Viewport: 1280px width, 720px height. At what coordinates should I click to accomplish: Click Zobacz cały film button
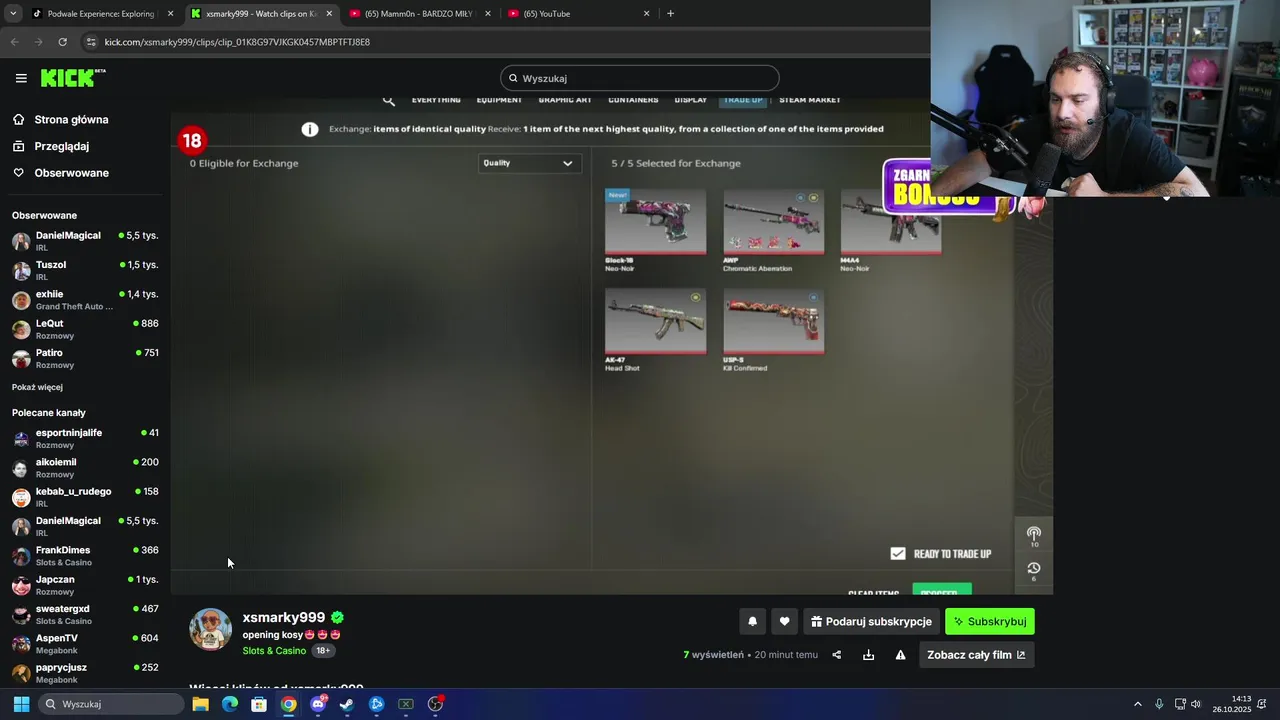pyautogui.click(x=976, y=655)
